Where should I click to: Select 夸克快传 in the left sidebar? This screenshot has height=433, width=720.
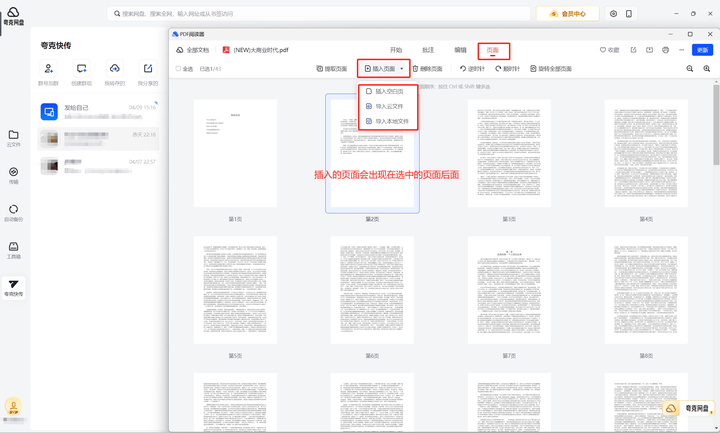point(13,288)
